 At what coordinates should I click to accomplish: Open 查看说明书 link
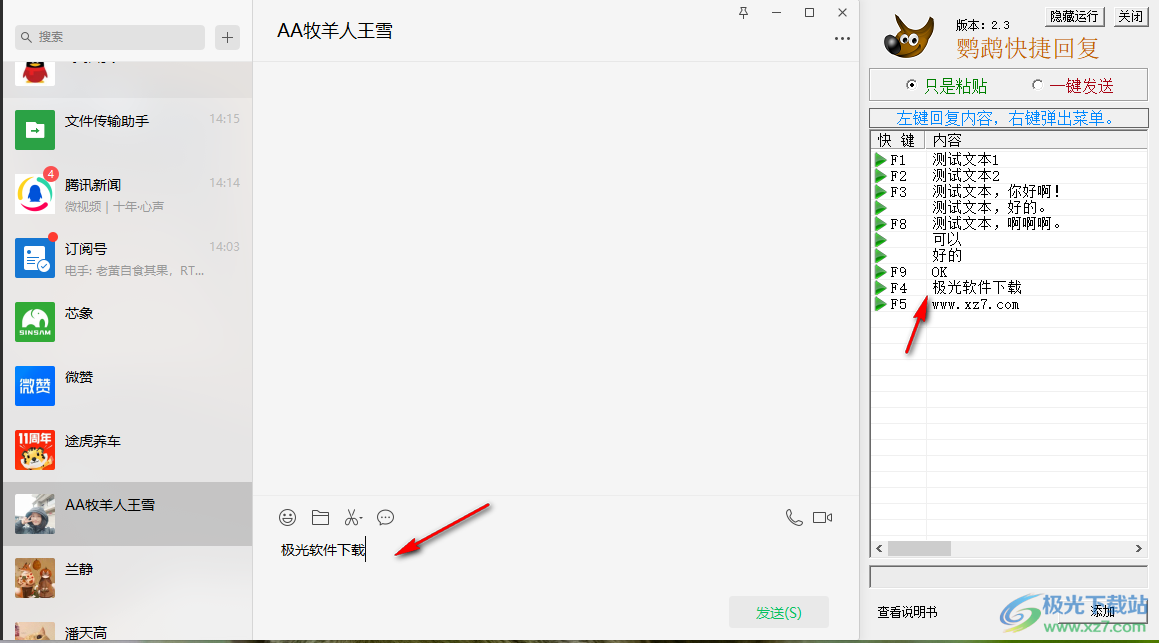pos(907,612)
